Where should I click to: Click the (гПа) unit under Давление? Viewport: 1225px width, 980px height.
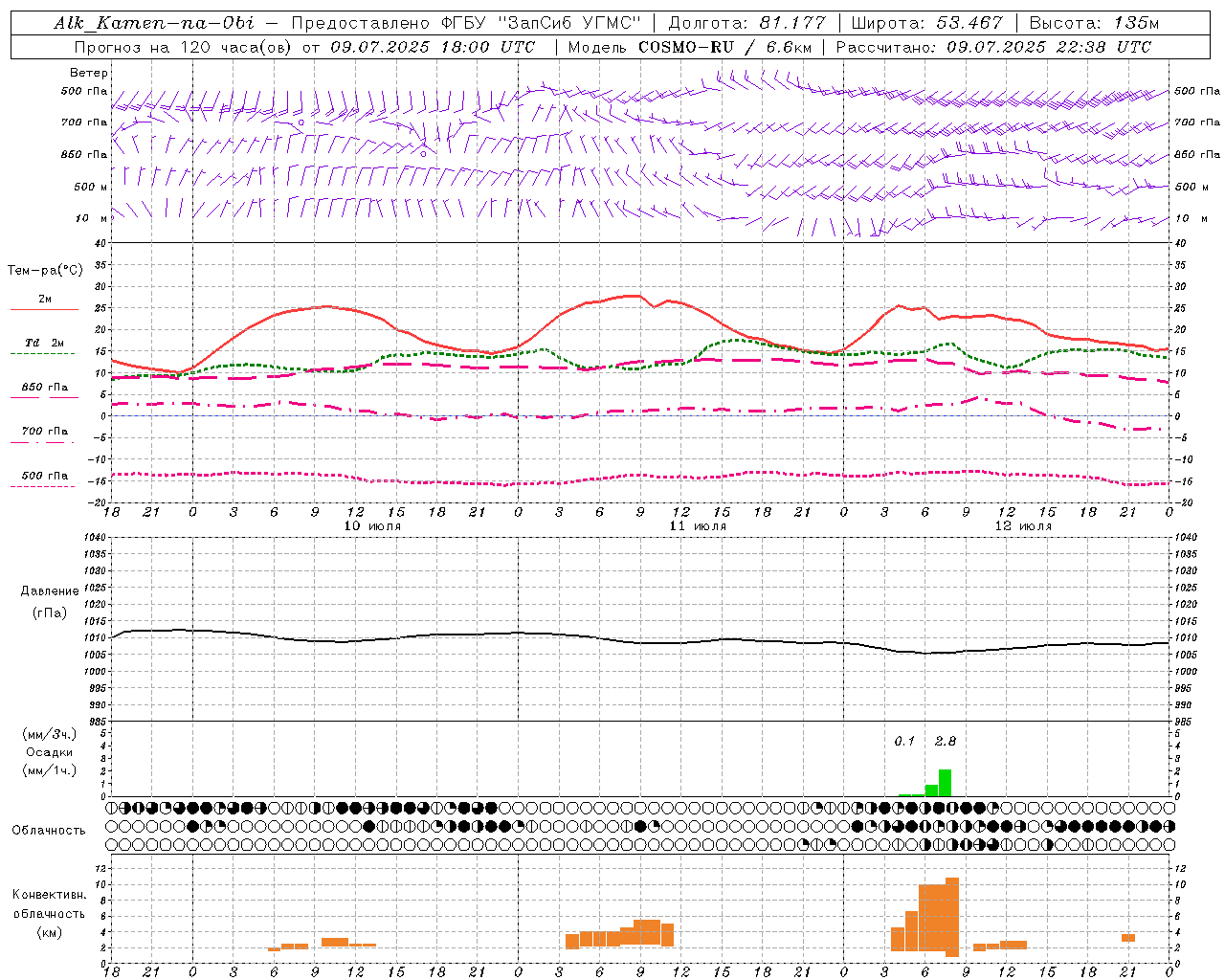click(x=50, y=612)
